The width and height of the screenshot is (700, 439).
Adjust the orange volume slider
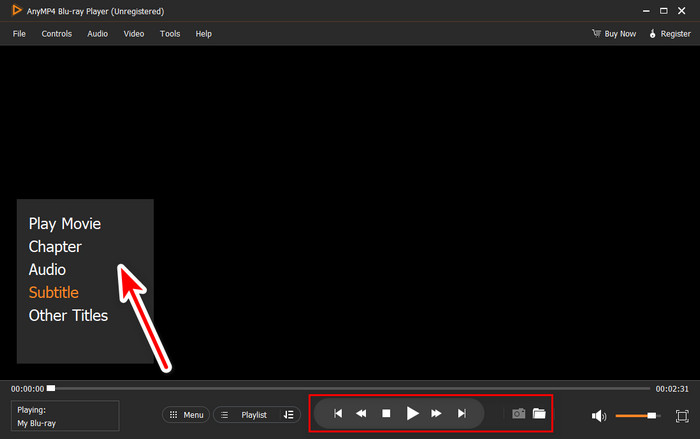[638, 416]
